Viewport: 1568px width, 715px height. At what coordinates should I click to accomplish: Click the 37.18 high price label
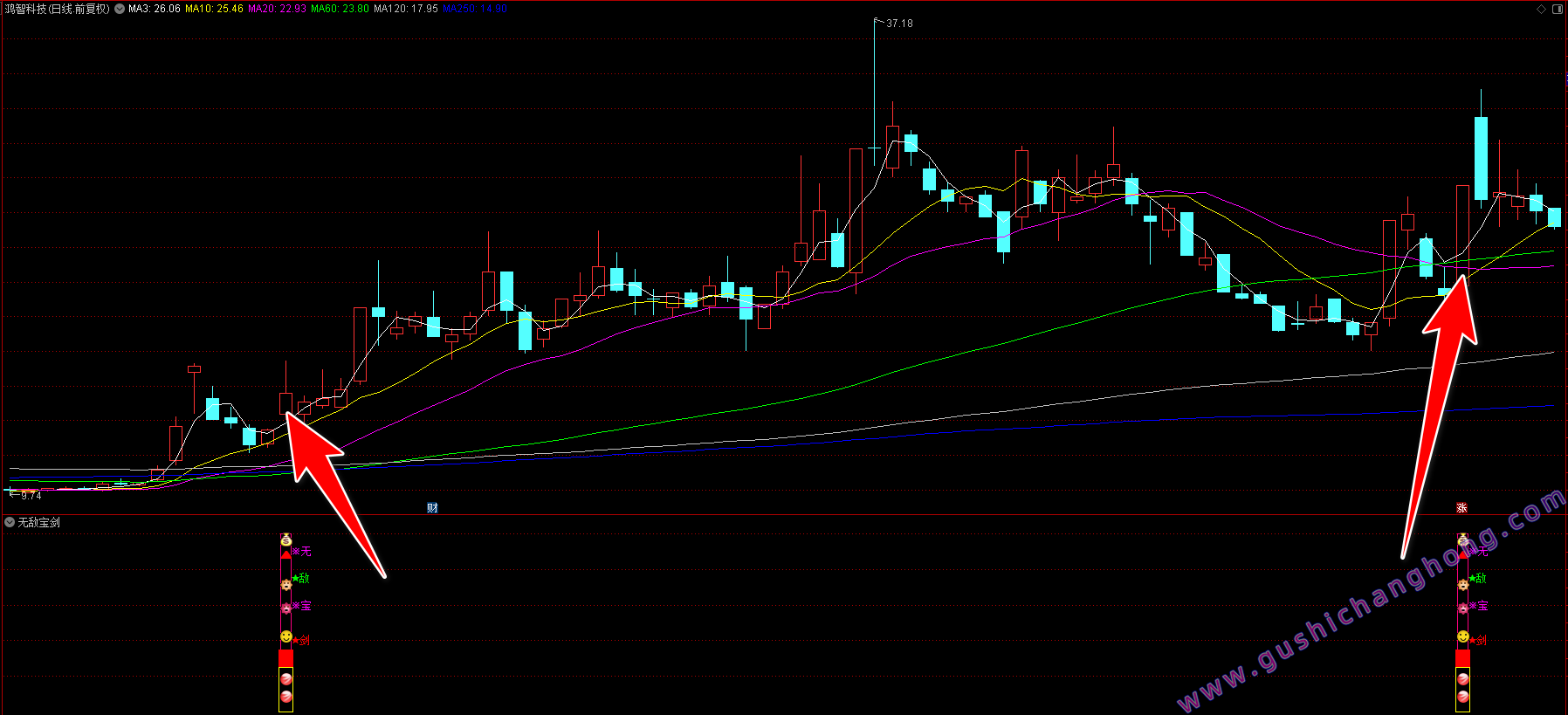point(899,24)
